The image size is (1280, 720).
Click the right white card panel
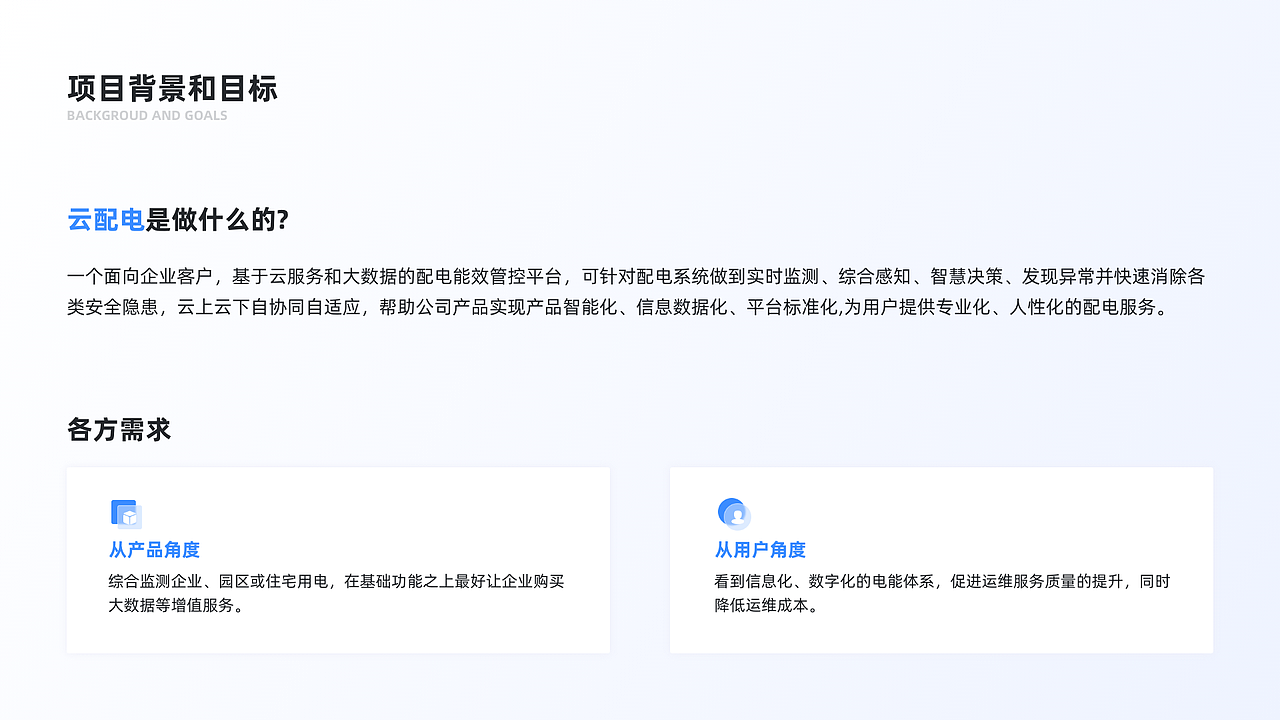click(941, 560)
